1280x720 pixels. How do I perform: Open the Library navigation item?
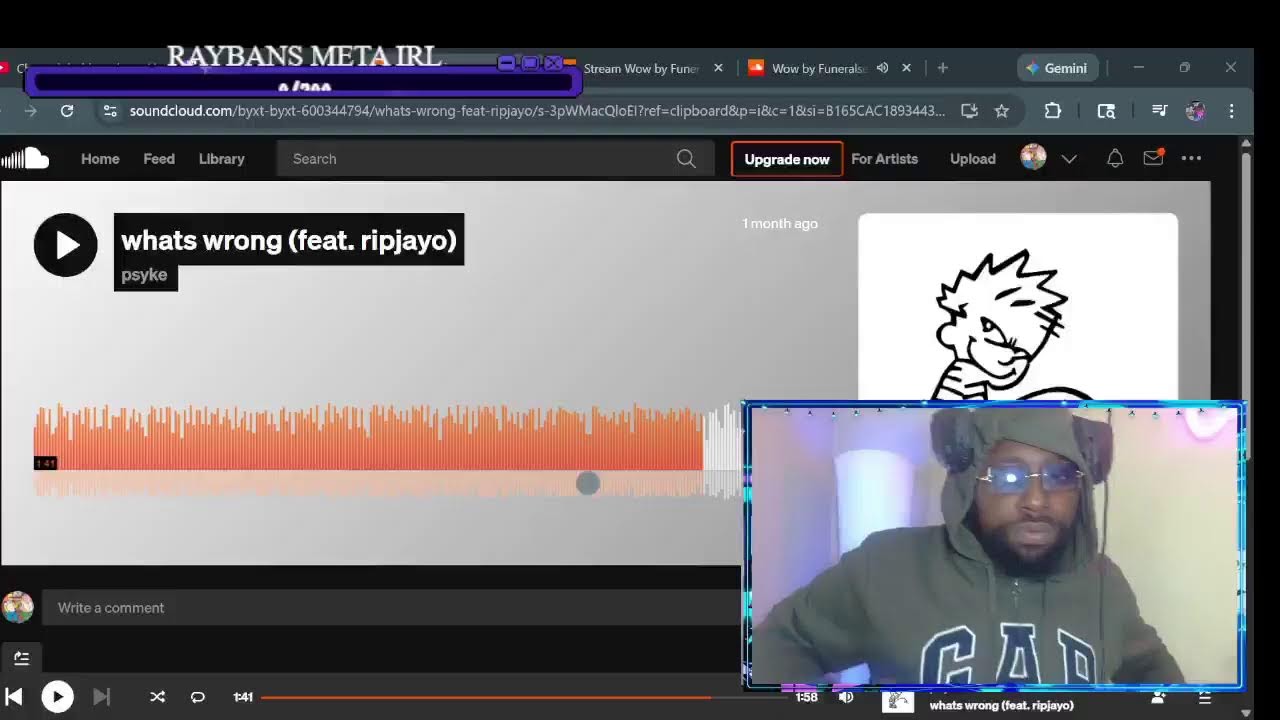(x=221, y=159)
